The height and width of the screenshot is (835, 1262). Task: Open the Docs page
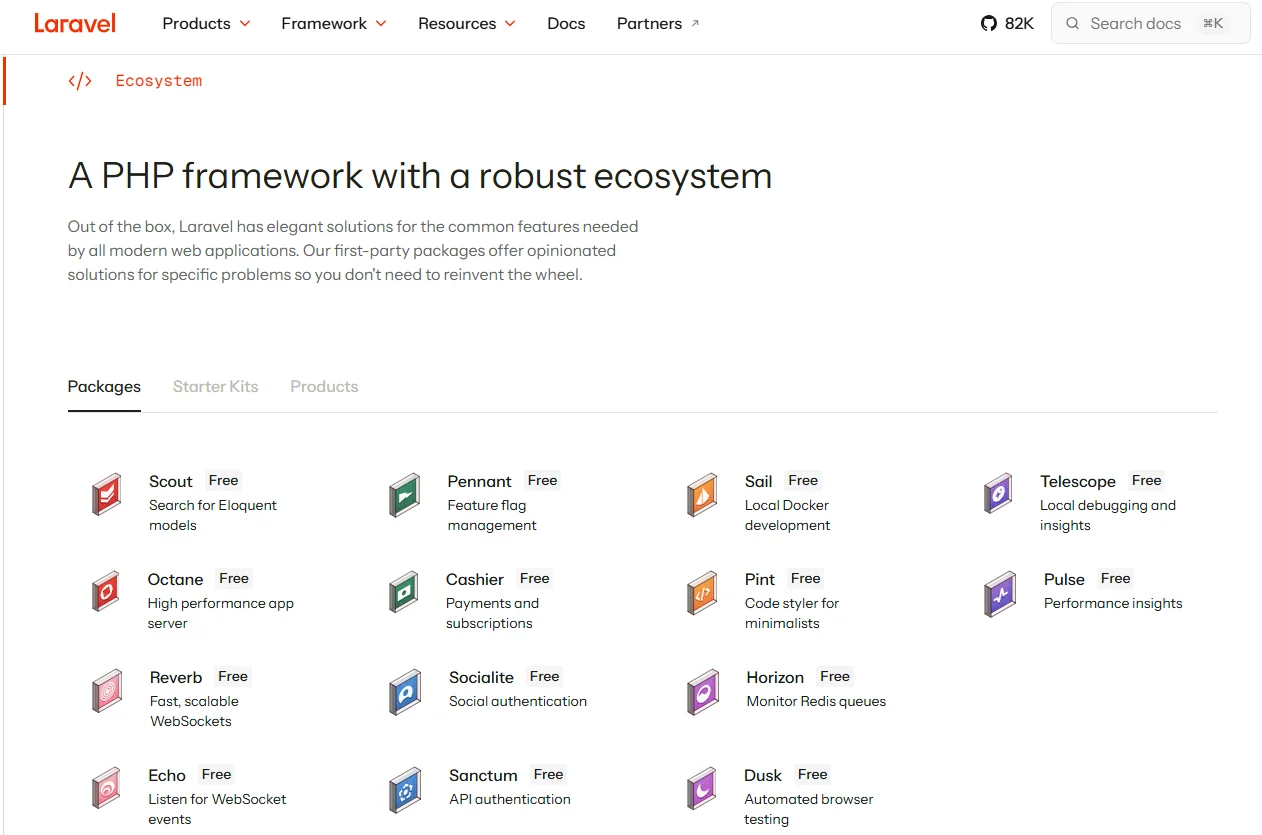(x=566, y=23)
